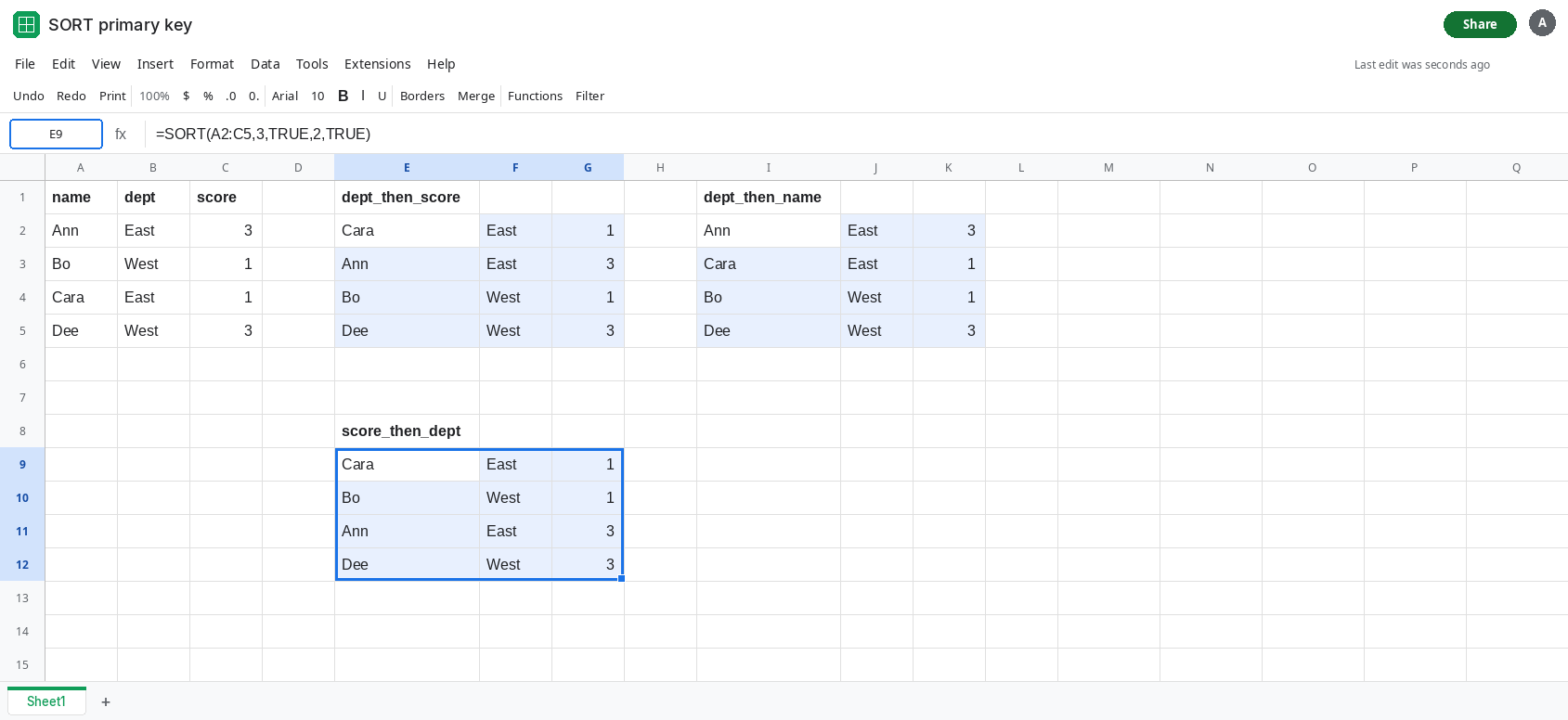
Task: Open the account avatar A
Action: (1542, 23)
